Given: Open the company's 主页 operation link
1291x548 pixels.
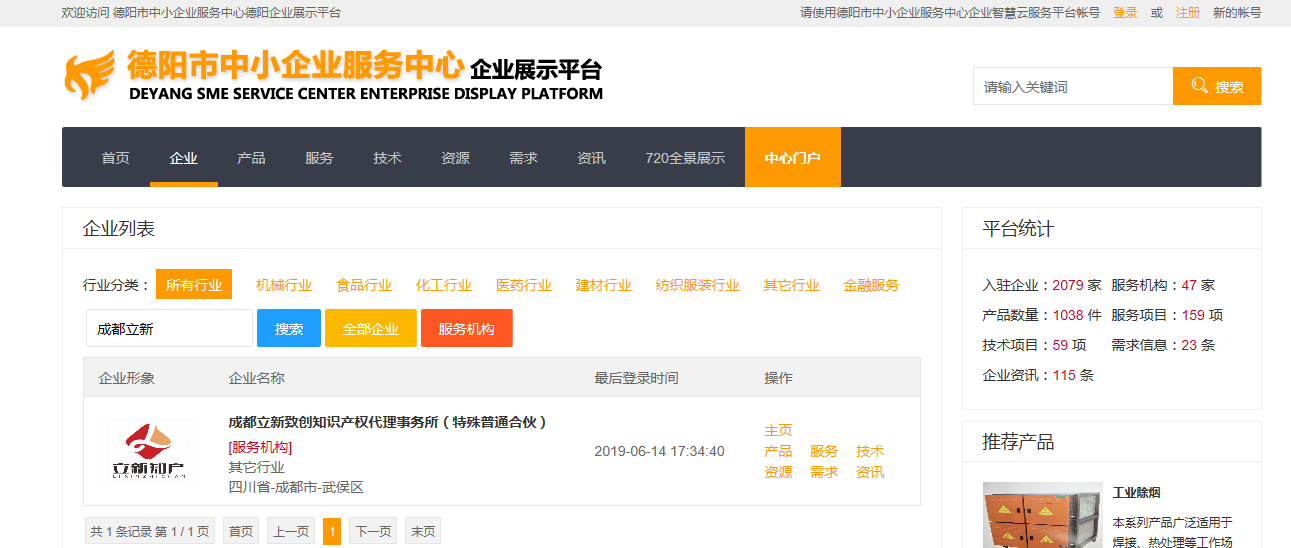Looking at the screenshot, I should point(778,430).
